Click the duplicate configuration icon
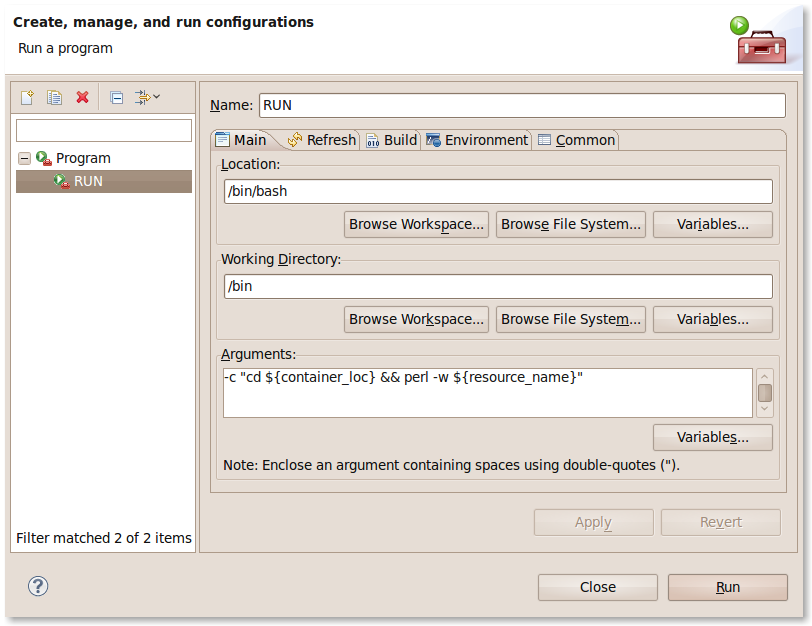 tap(55, 97)
